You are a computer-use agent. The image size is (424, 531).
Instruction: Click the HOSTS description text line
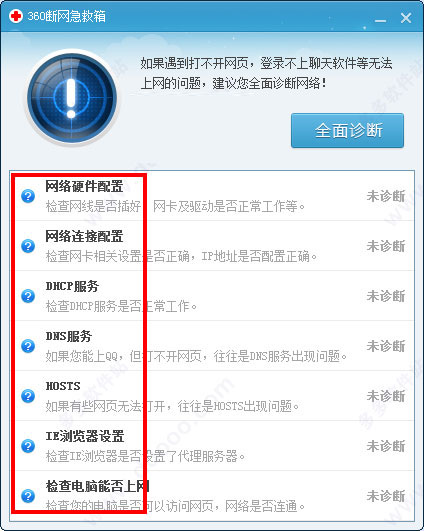pyautogui.click(x=172, y=406)
